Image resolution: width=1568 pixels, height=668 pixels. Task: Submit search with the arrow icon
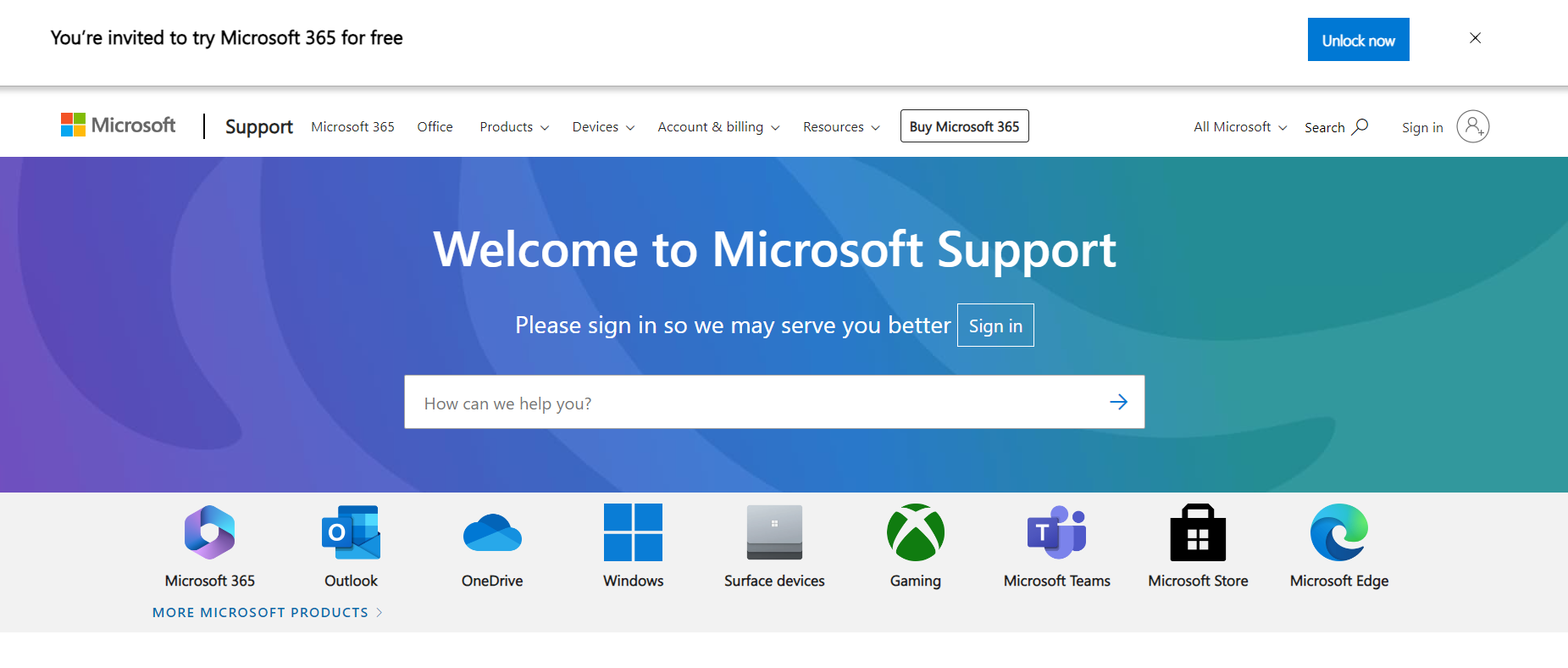[x=1118, y=402]
